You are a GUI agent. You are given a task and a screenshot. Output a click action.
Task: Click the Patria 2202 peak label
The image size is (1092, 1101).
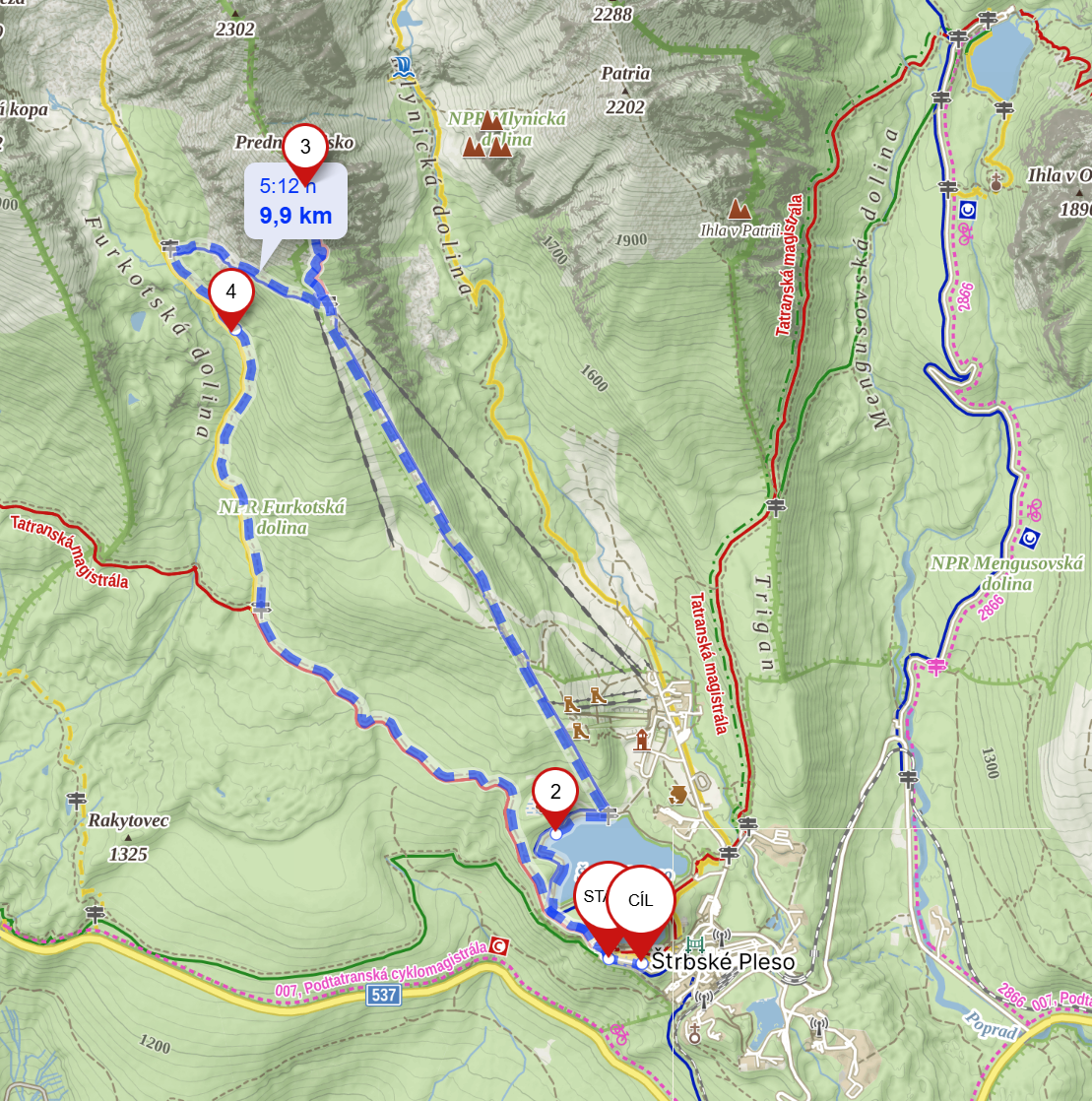[x=625, y=90]
